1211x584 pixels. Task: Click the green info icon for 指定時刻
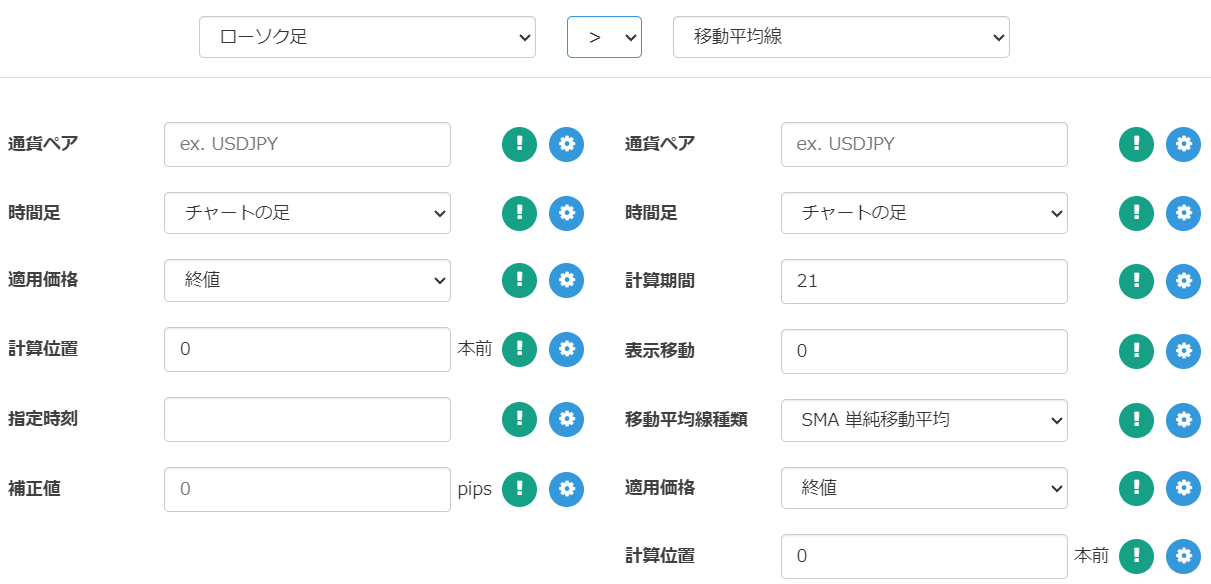[519, 419]
